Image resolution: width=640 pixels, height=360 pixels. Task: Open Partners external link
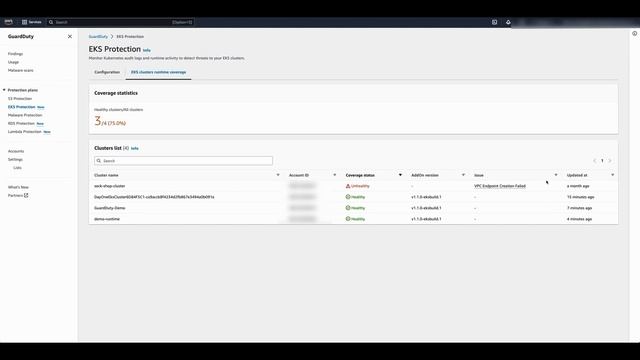pyautogui.click(x=18, y=196)
